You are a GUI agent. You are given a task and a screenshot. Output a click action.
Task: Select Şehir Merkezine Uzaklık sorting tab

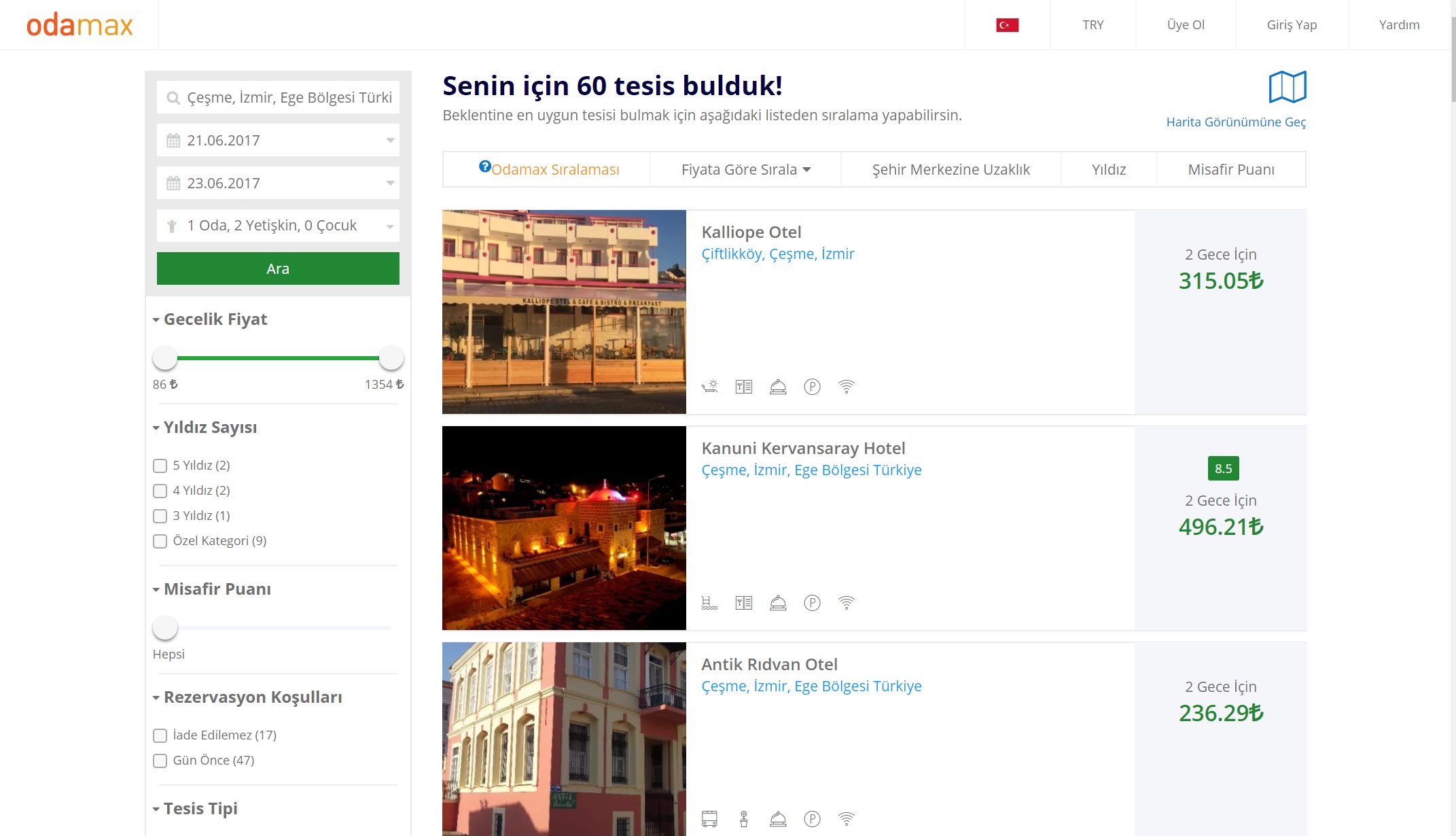951,169
